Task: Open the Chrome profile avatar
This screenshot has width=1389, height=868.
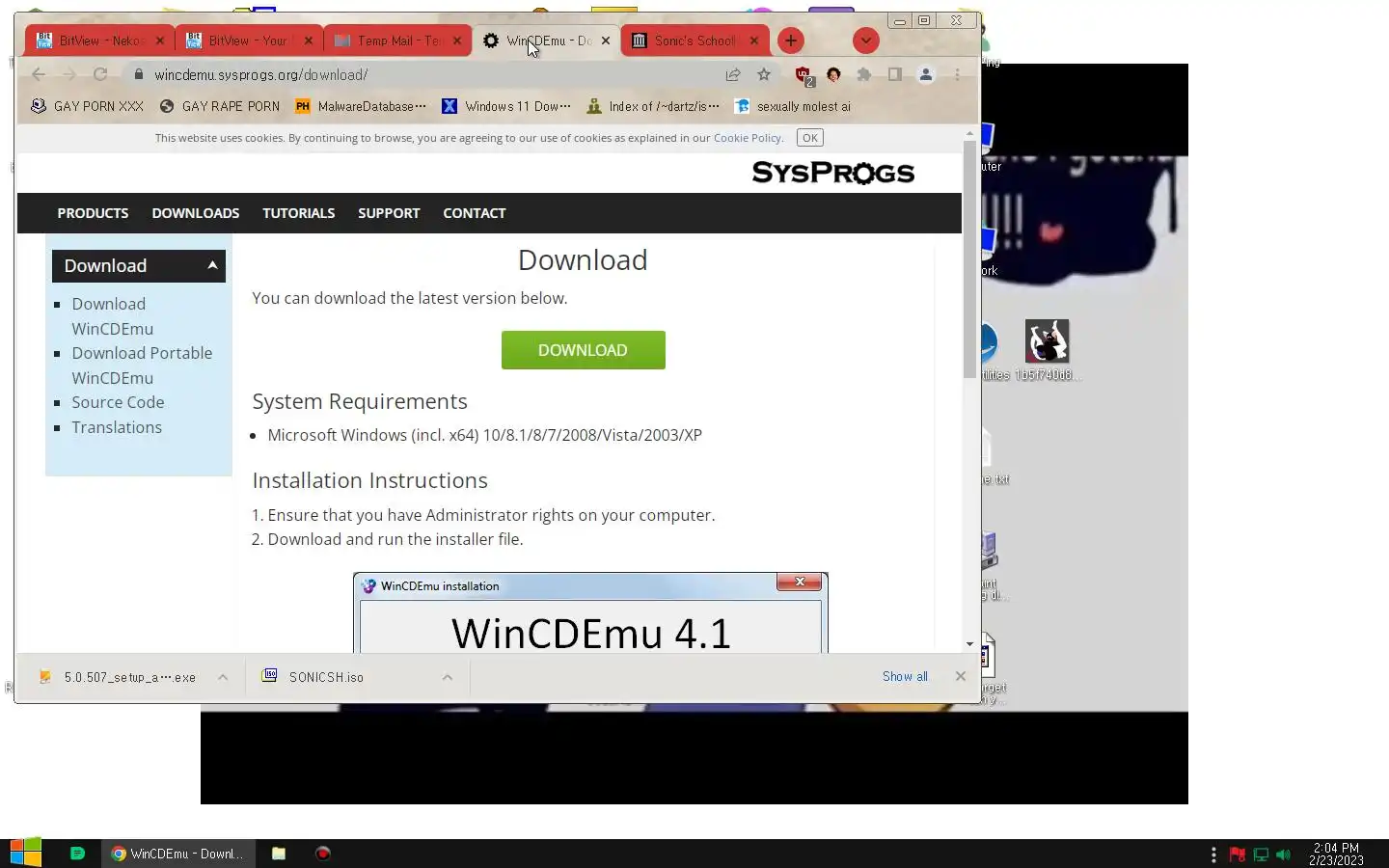Action: 926,74
